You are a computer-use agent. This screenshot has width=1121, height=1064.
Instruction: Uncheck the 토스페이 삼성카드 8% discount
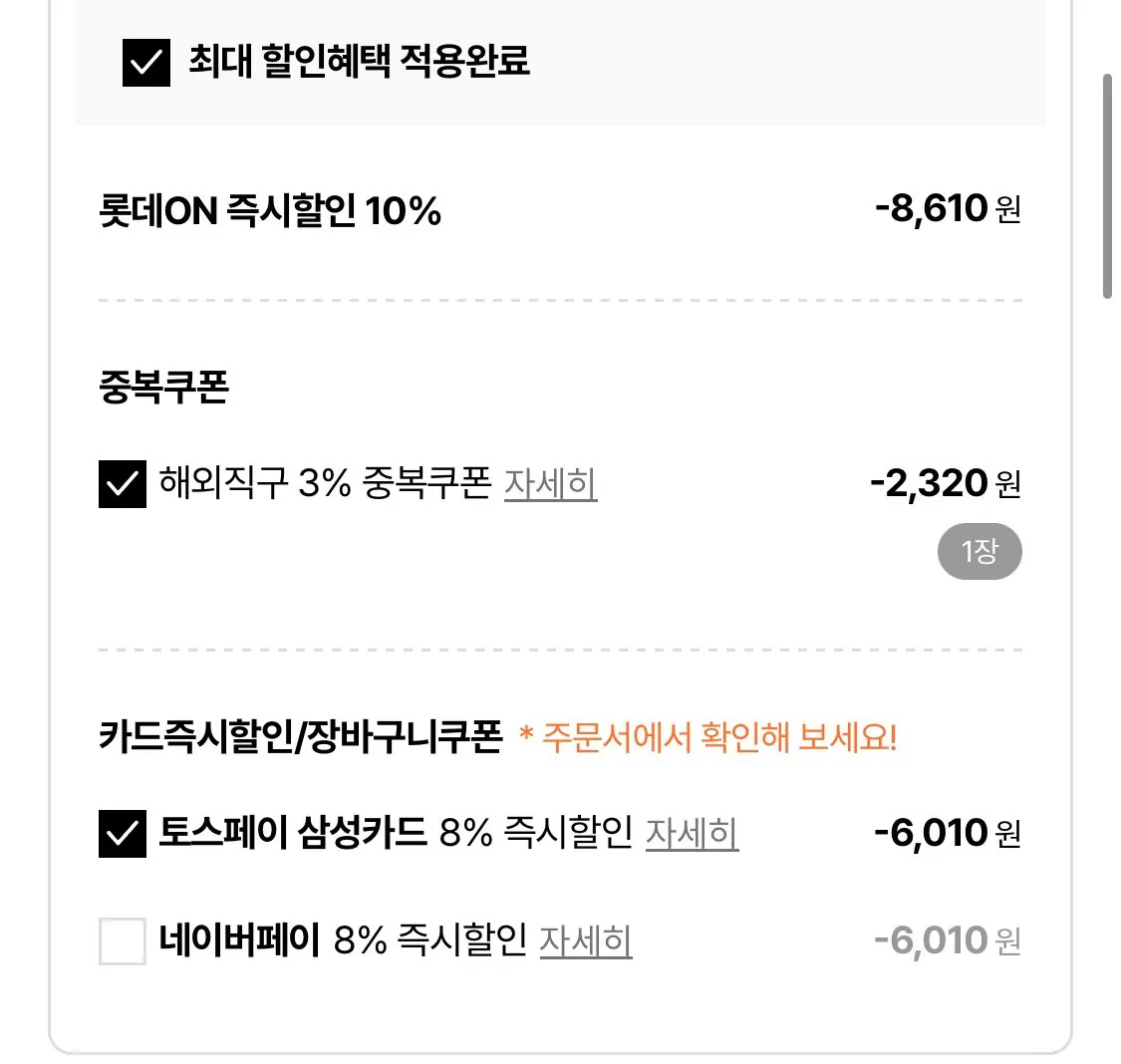click(x=122, y=833)
